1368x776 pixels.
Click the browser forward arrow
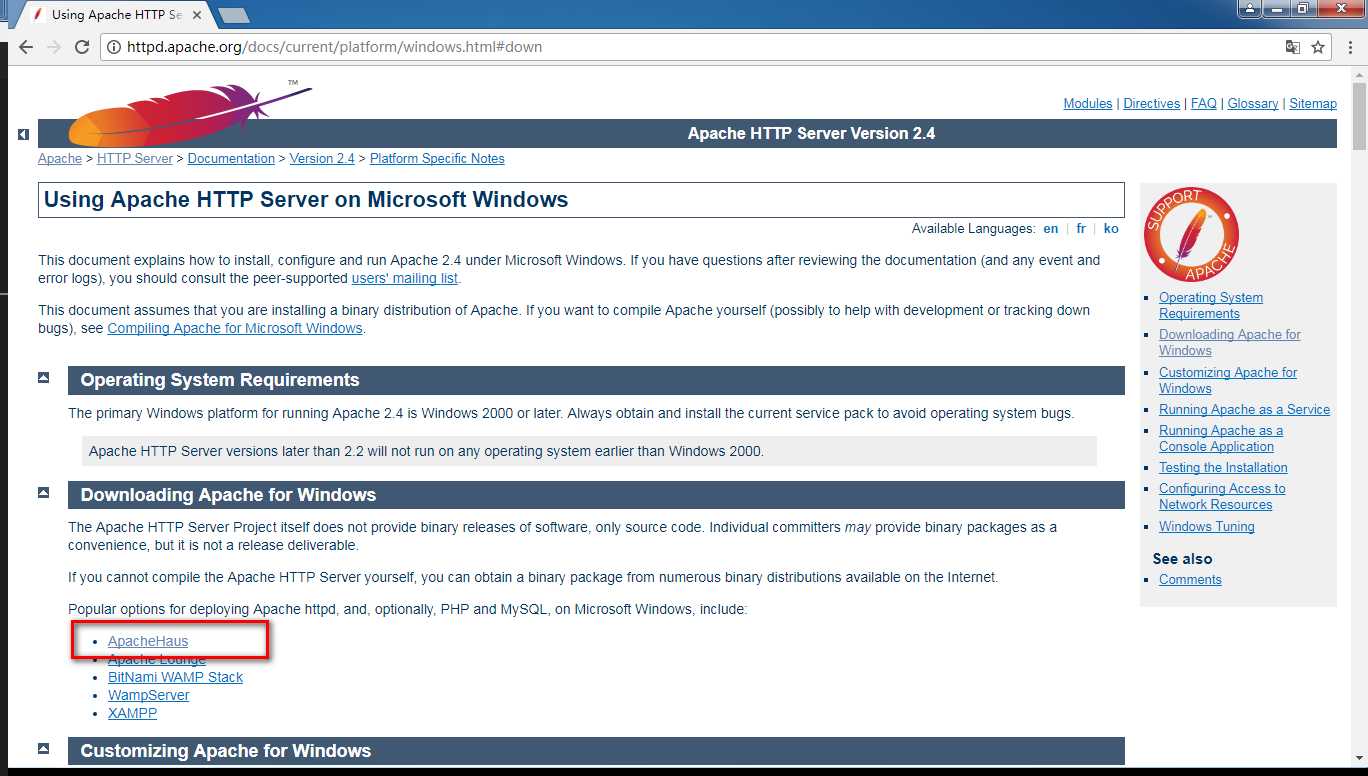[54, 47]
